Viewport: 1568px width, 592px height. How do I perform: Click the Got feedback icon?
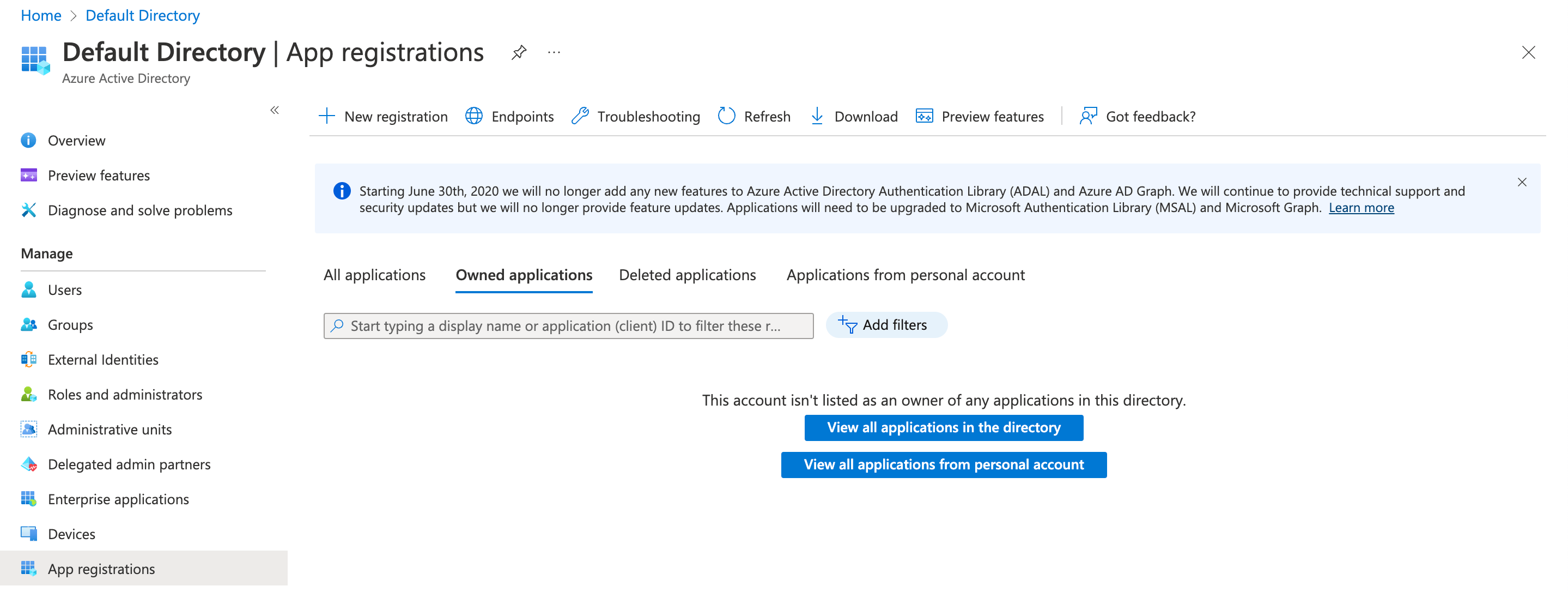[1088, 116]
